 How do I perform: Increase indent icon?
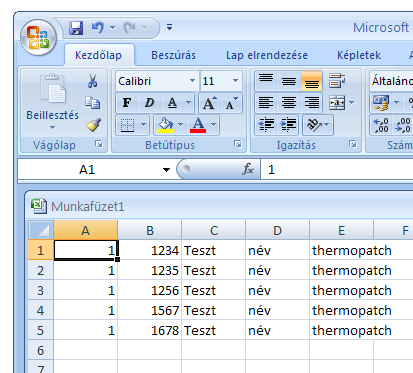coord(289,125)
